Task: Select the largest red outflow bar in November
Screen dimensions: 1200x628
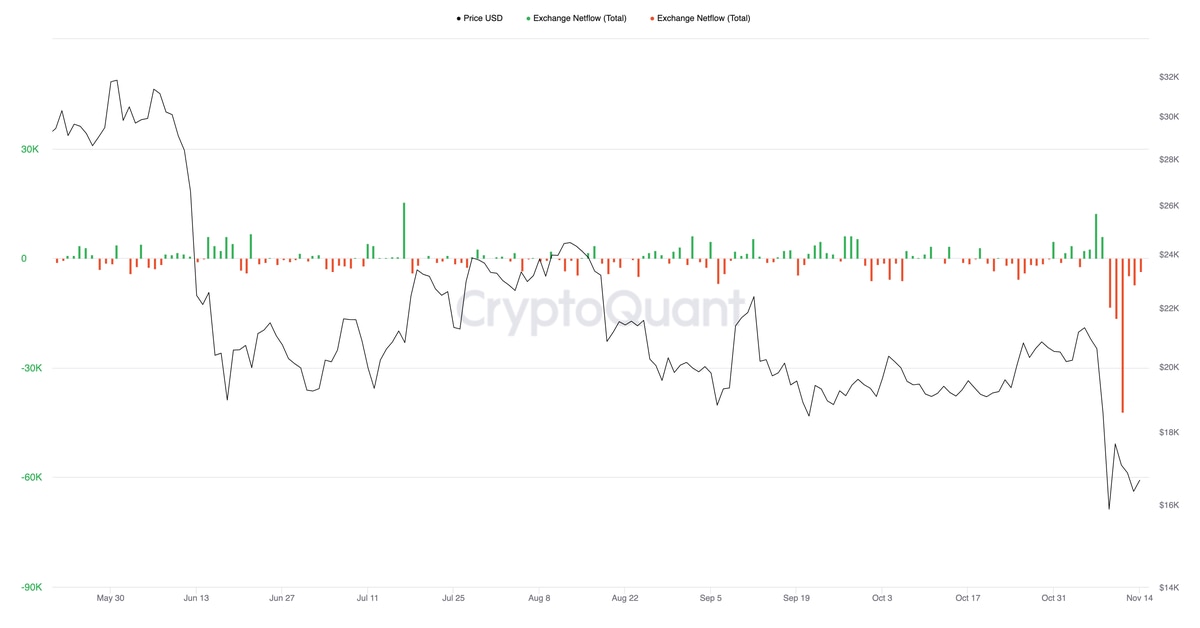Action: coord(1122,335)
